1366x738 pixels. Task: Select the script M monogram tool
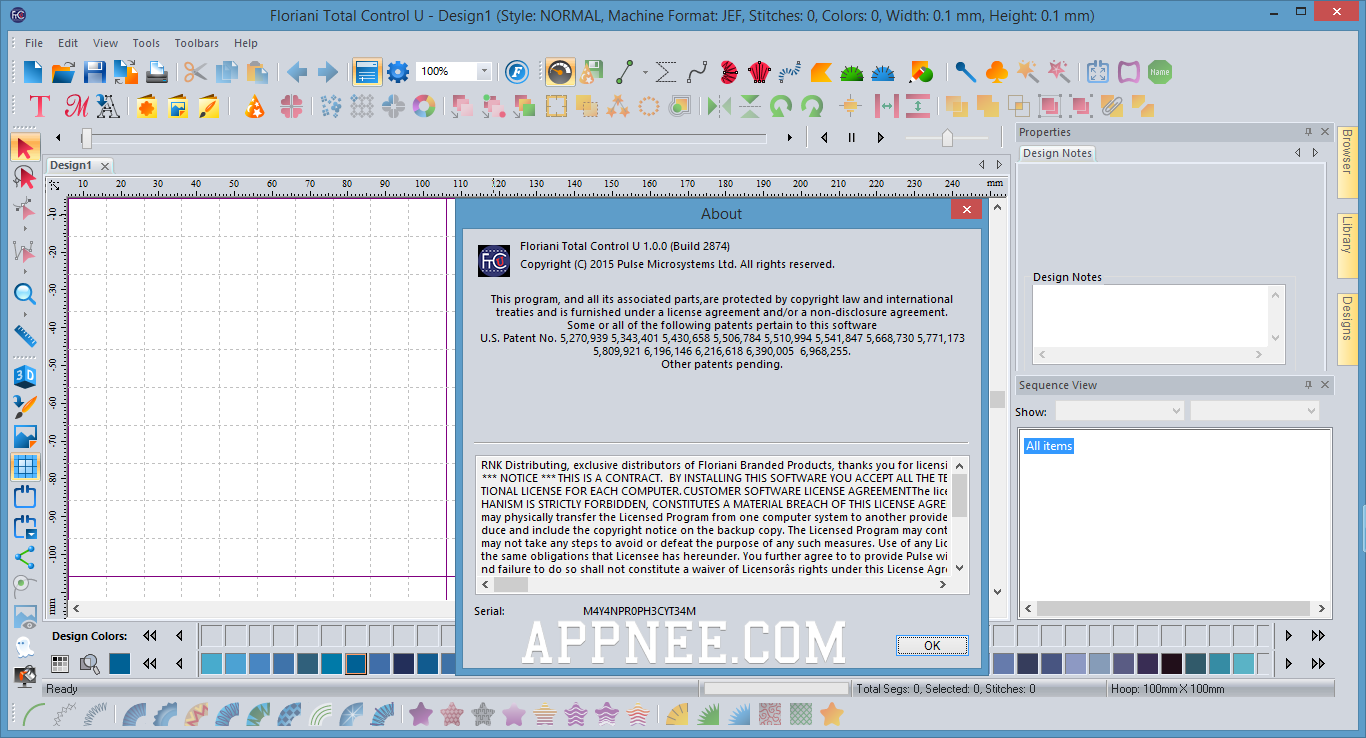point(76,106)
